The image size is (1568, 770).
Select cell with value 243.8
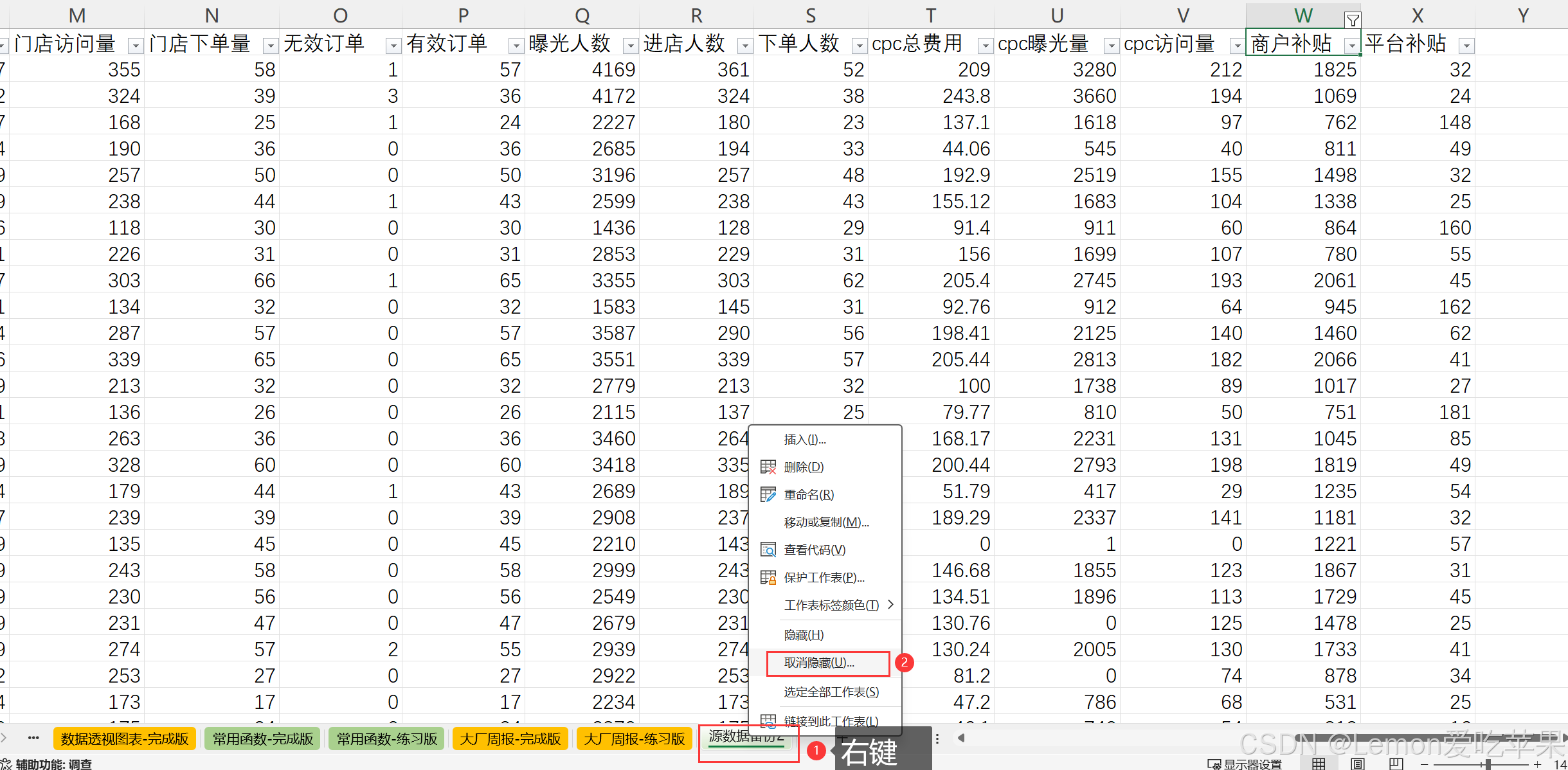[931, 96]
